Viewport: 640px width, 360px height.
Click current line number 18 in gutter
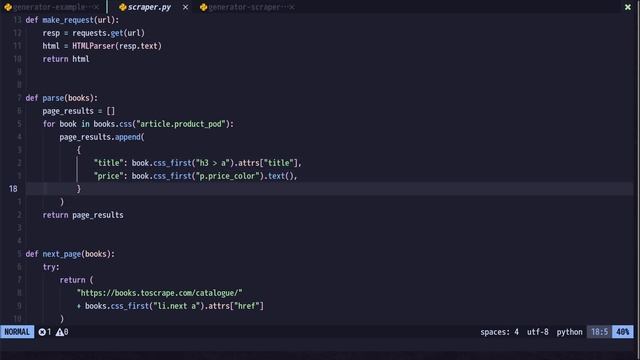[x=13, y=189]
